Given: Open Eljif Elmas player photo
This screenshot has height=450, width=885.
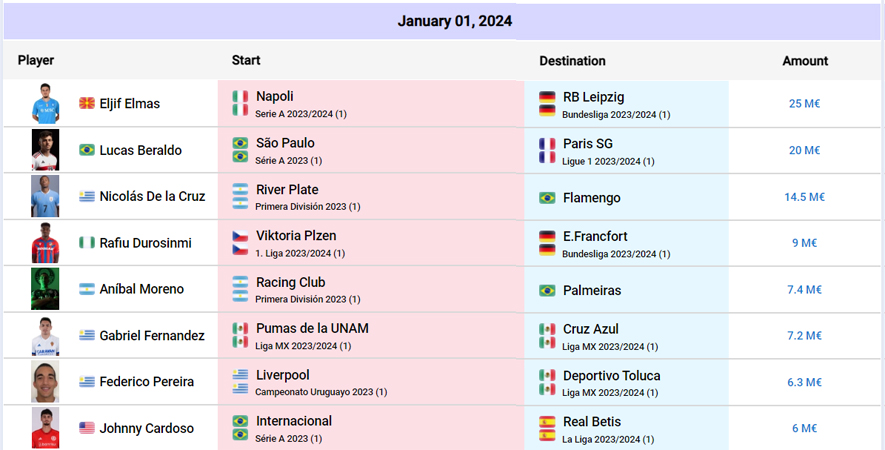Looking at the screenshot, I should (x=45, y=103).
